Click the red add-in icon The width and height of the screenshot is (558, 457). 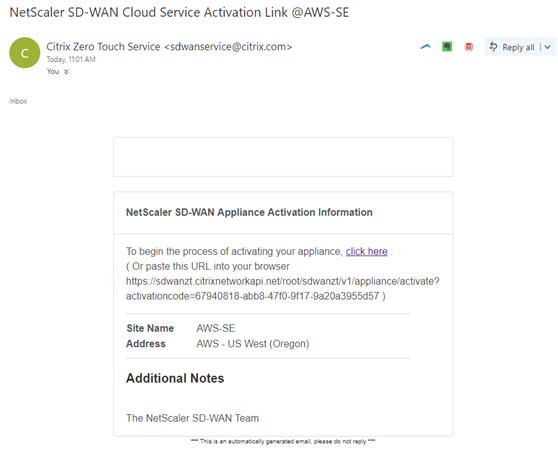click(469, 47)
